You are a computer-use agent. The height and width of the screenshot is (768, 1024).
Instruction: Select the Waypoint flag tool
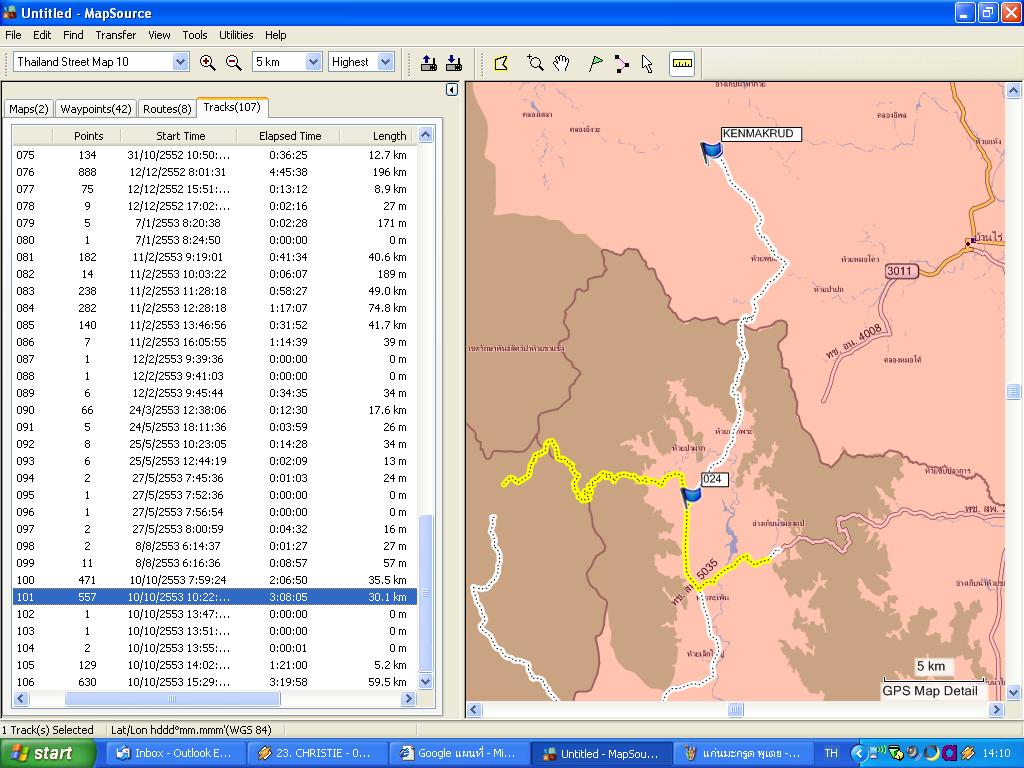pos(596,63)
